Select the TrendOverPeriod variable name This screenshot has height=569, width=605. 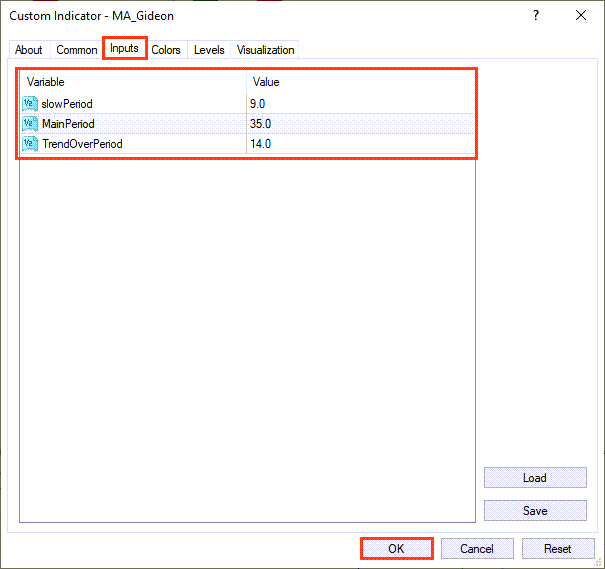[82, 144]
